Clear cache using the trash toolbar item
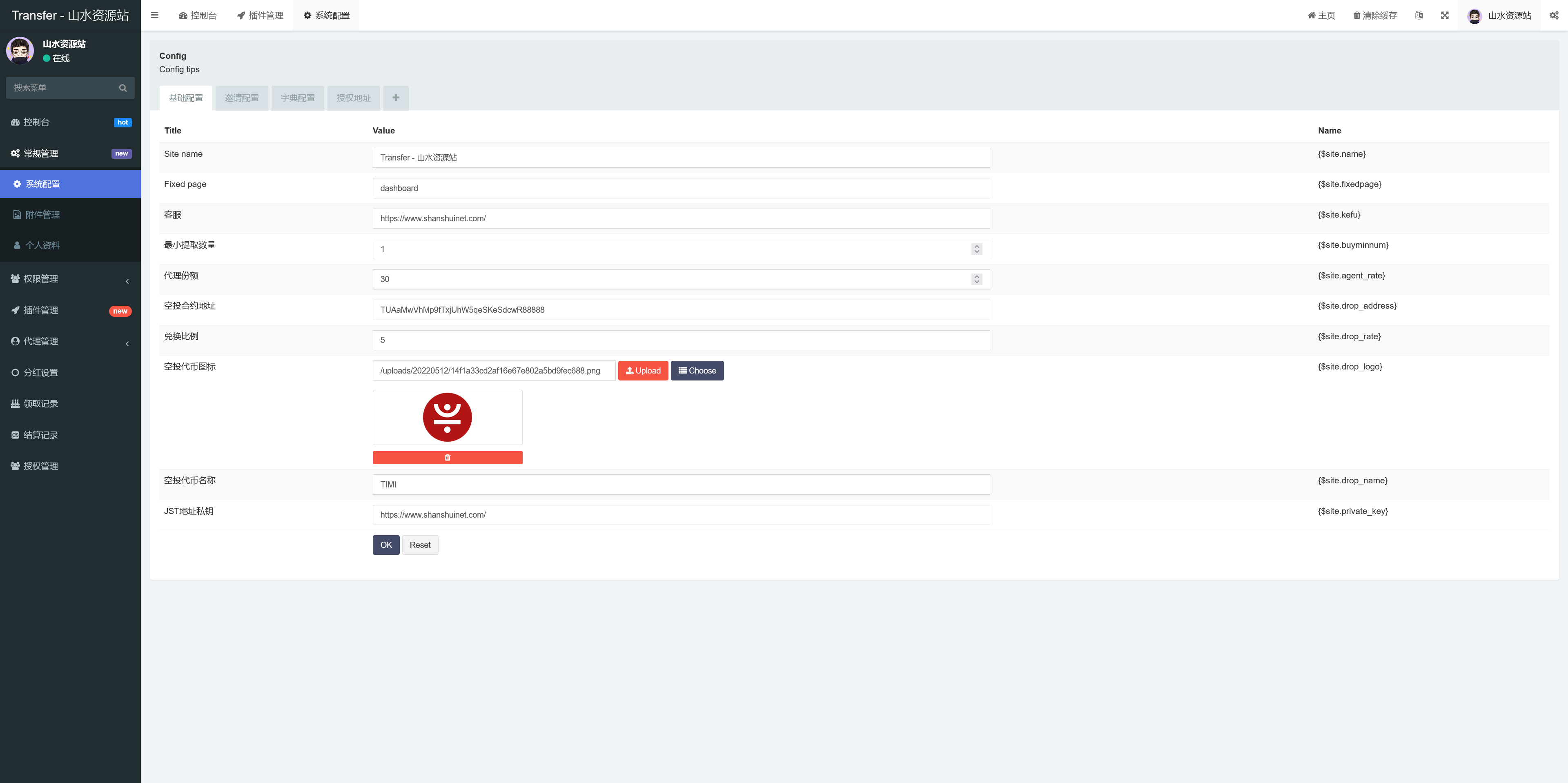 coord(1375,15)
